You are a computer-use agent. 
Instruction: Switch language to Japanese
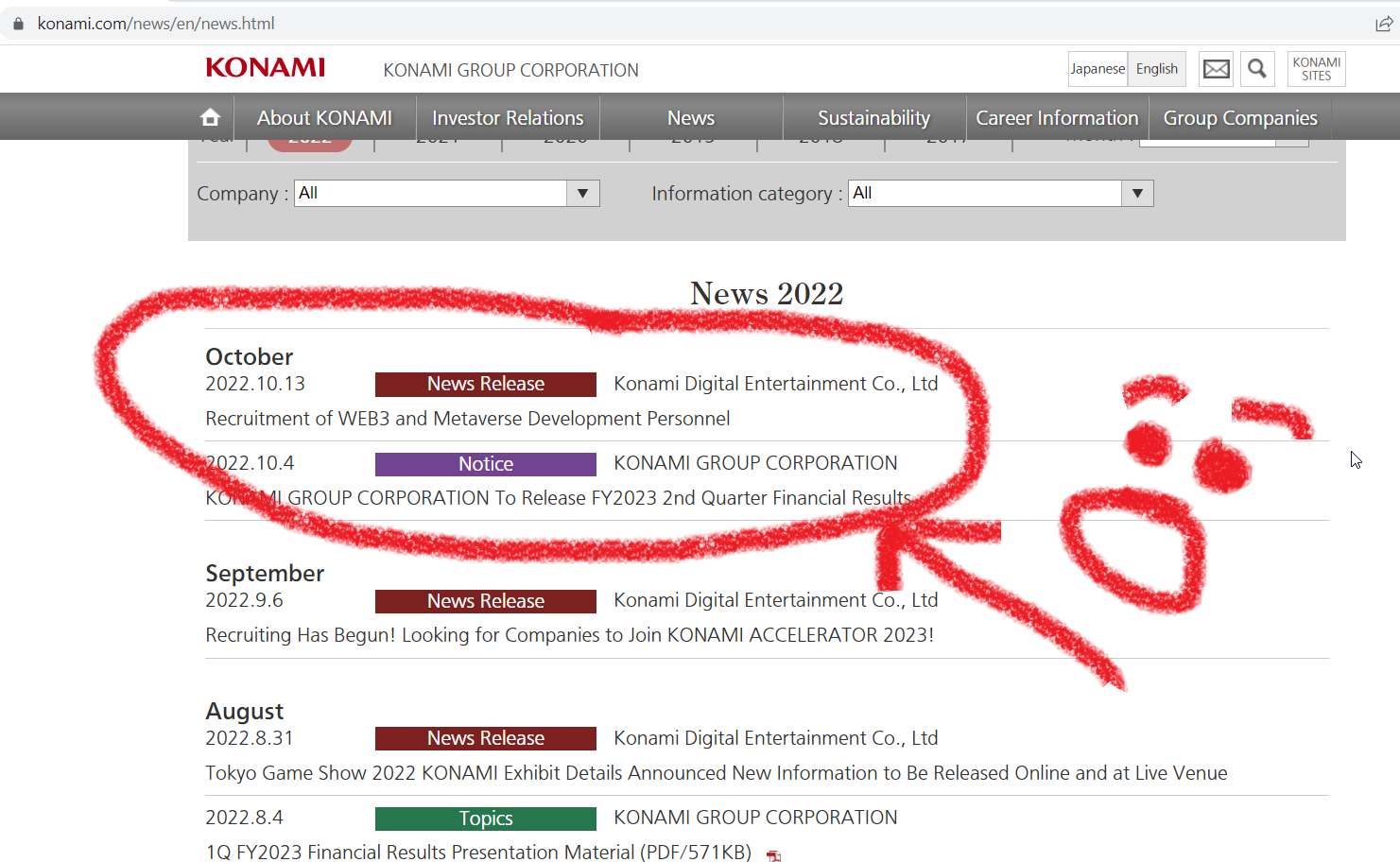[1098, 69]
